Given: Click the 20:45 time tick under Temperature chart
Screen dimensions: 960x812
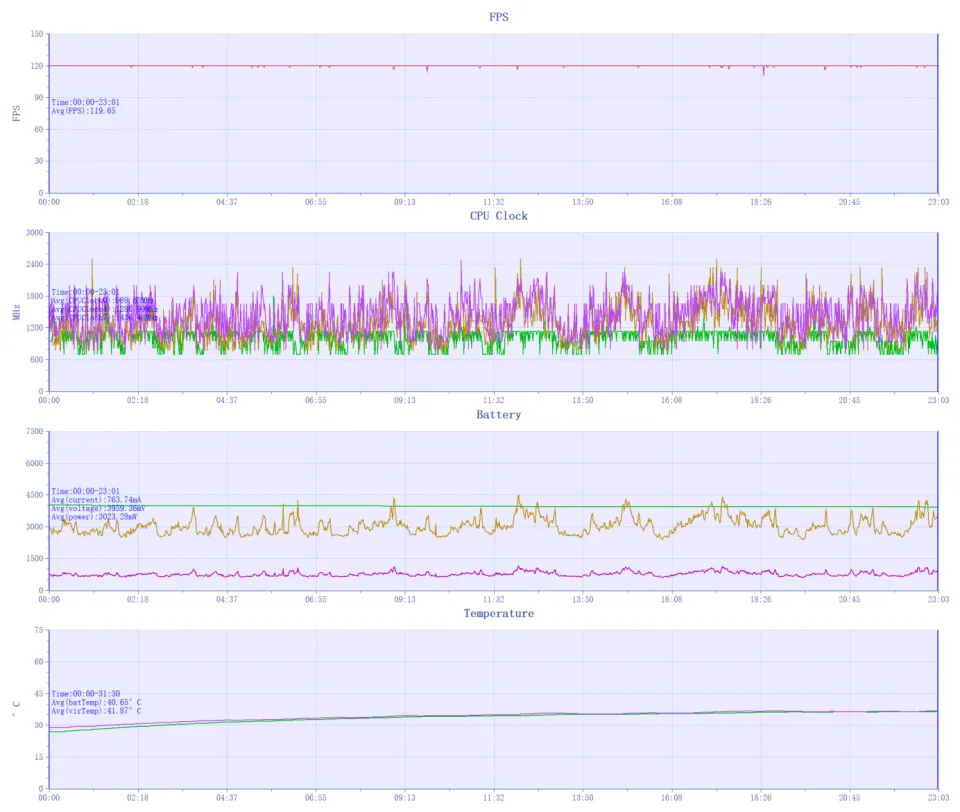Looking at the screenshot, I should point(849,798).
